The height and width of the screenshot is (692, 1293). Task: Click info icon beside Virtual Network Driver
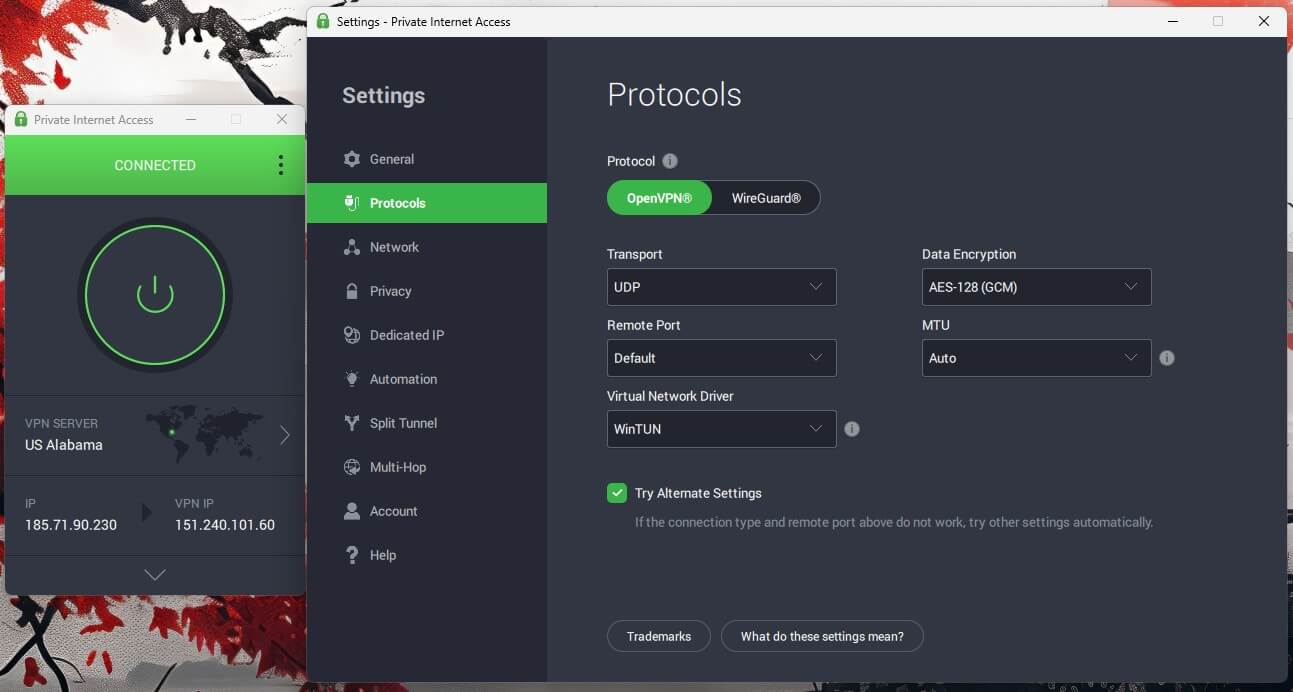(x=852, y=429)
